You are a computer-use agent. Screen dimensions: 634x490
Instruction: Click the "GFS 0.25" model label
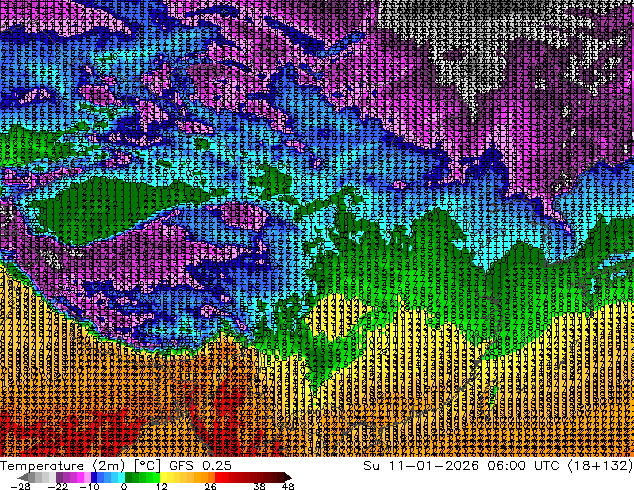coord(201,466)
